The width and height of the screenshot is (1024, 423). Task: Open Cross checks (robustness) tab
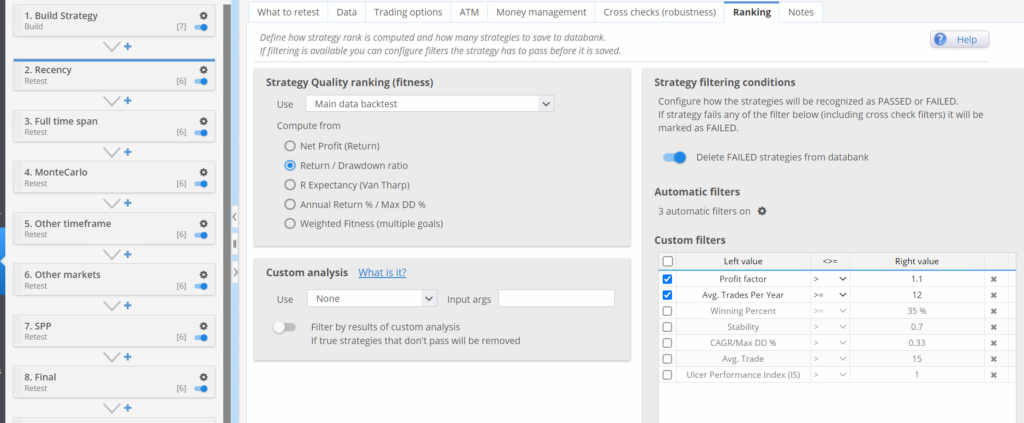pos(659,12)
